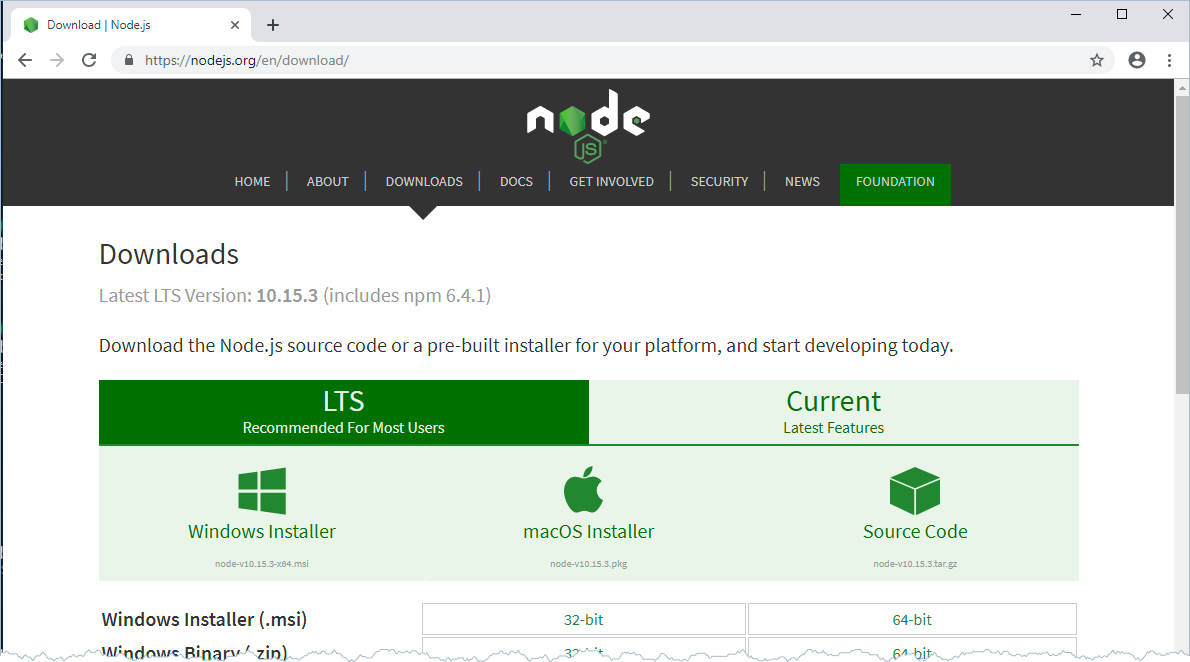Click the address bar URL field
Viewport: 1190px width, 662px height.
point(600,60)
